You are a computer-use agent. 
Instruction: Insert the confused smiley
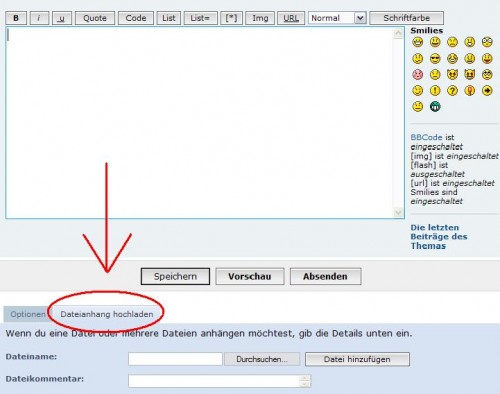pyautogui.click(x=418, y=59)
